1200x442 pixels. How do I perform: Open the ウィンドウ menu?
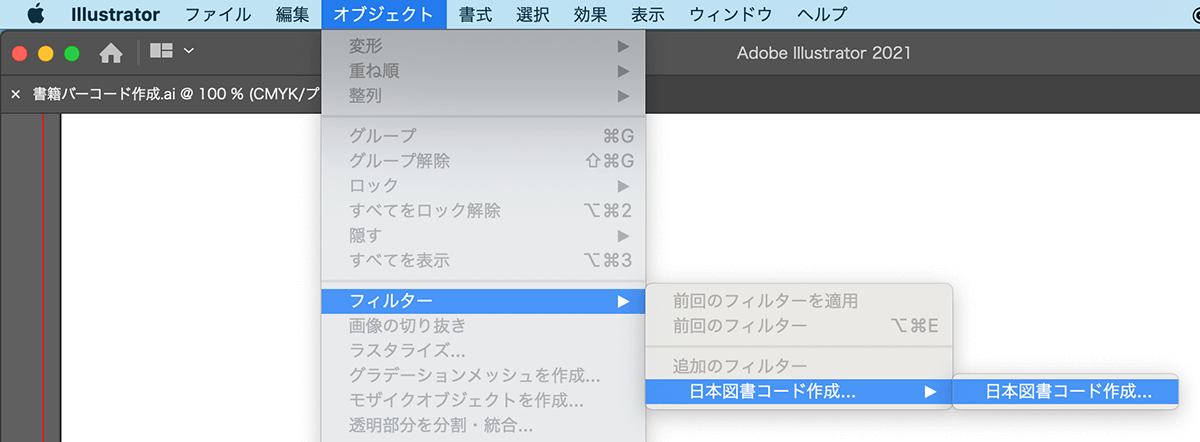[730, 14]
